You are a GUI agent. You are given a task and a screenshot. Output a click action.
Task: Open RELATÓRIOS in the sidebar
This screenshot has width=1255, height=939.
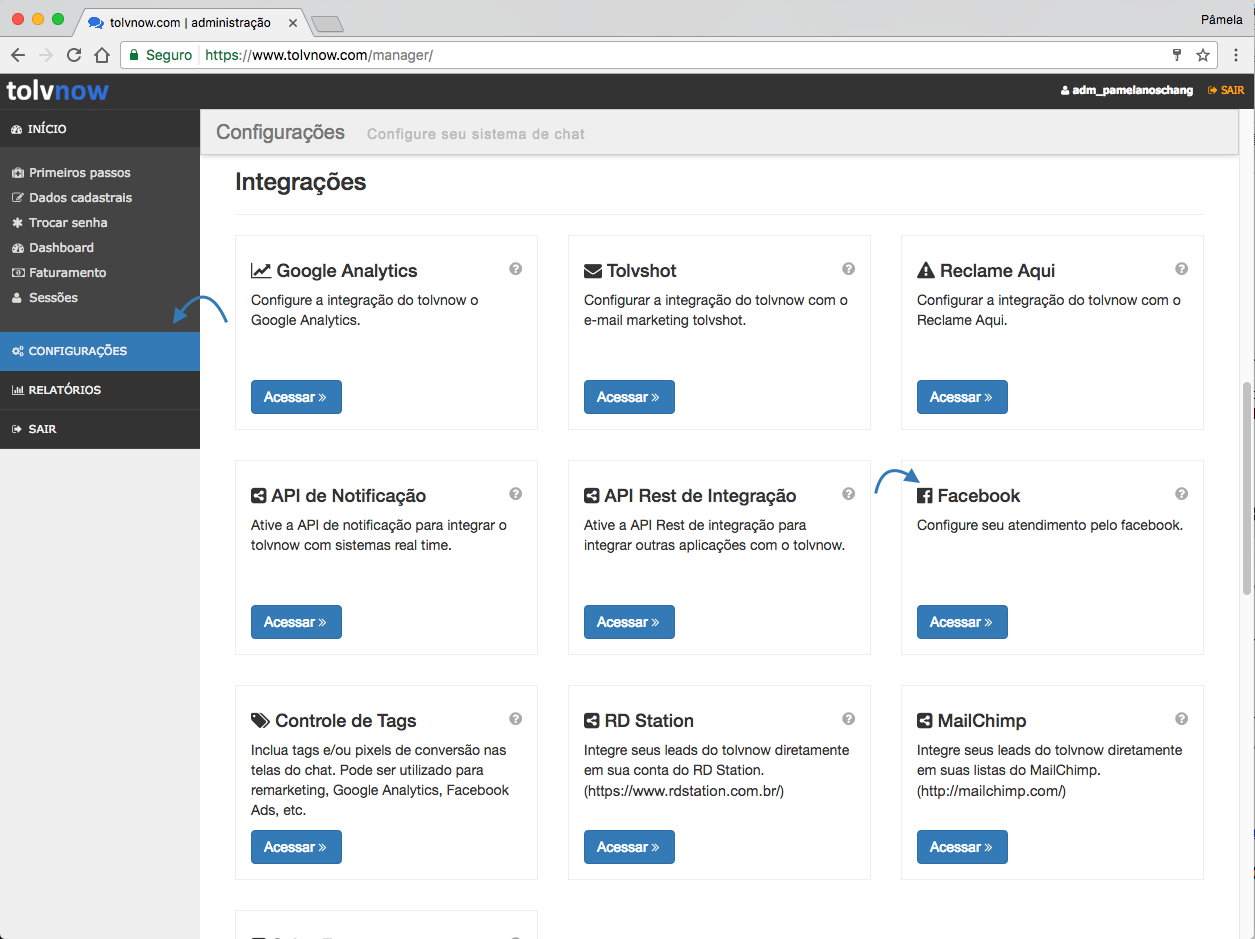(100, 390)
